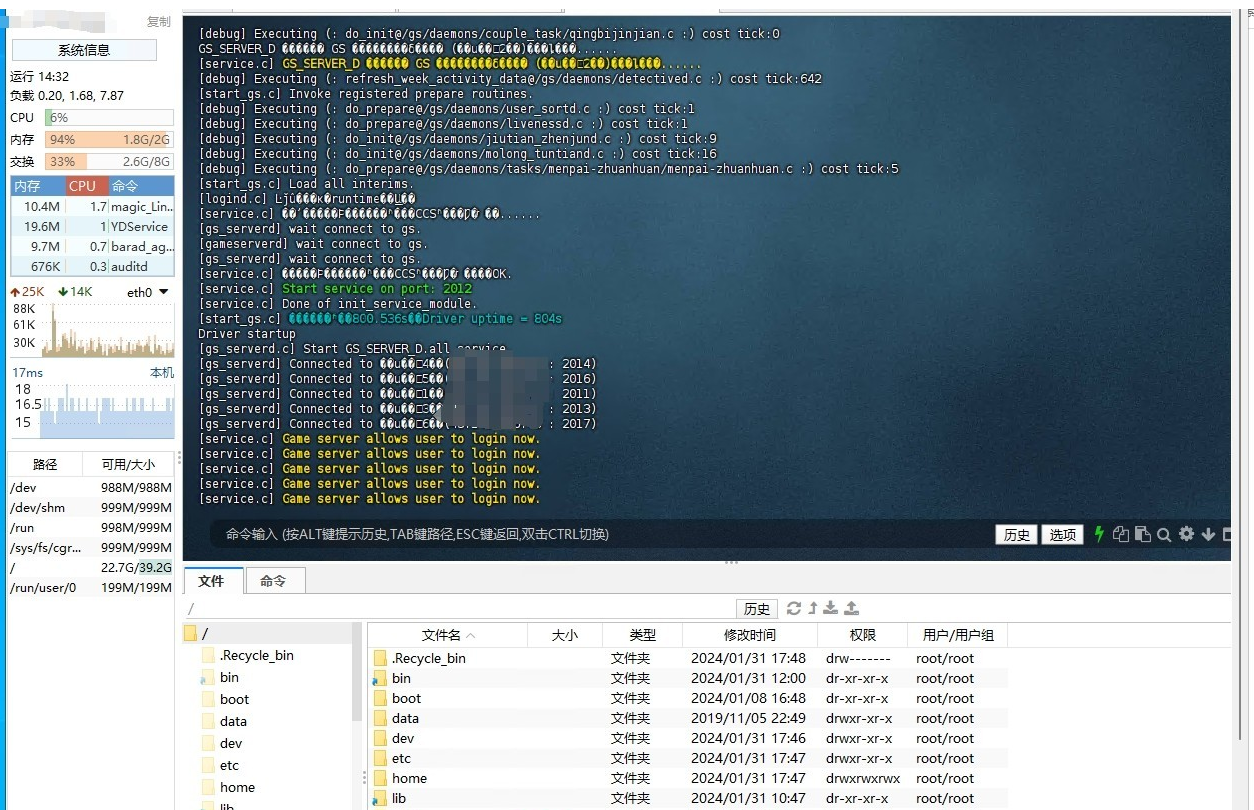Select the boot row in file list

[x=688, y=698]
